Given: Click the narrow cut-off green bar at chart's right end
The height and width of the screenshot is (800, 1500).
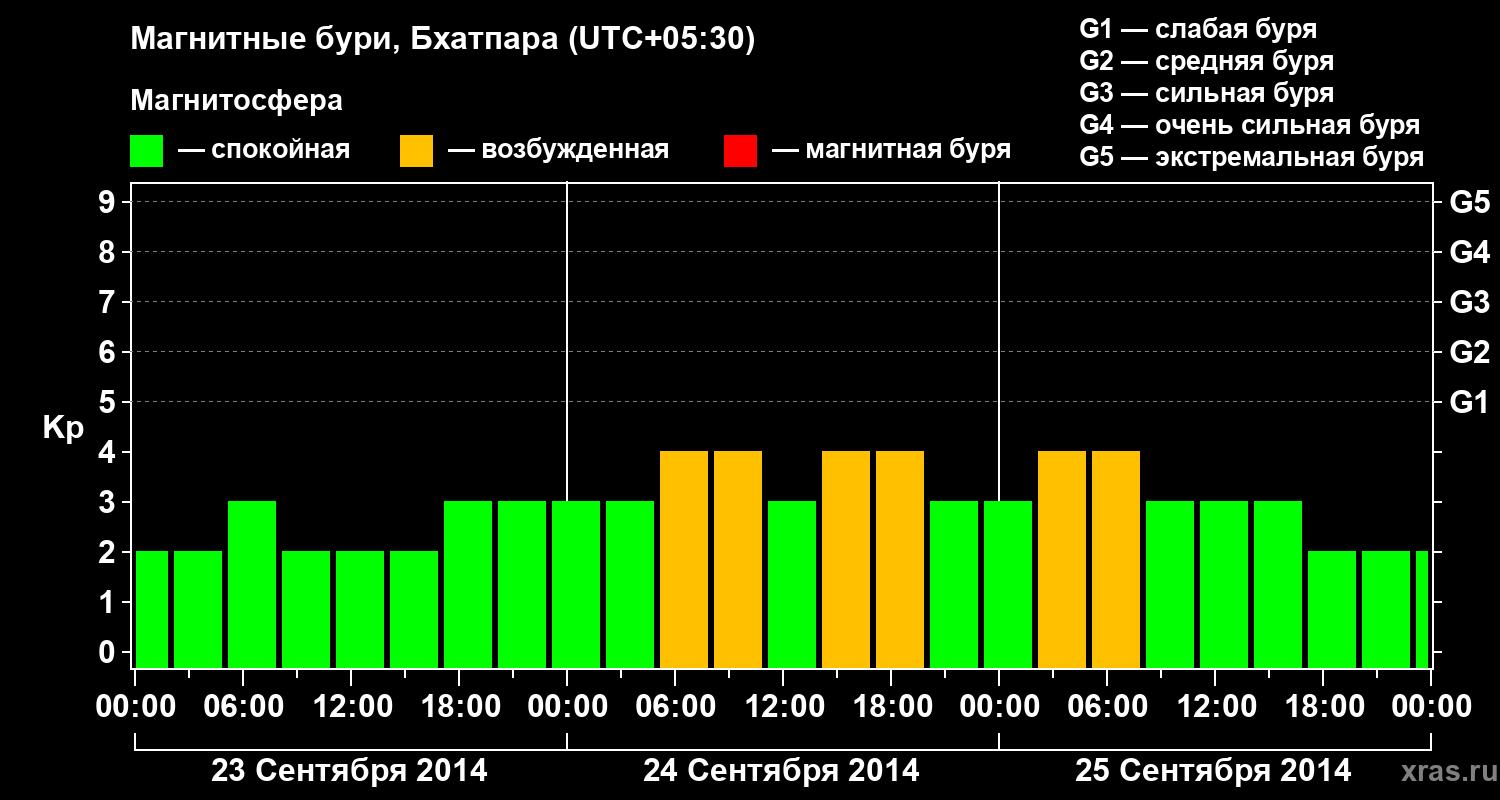Looking at the screenshot, I should click(1422, 610).
